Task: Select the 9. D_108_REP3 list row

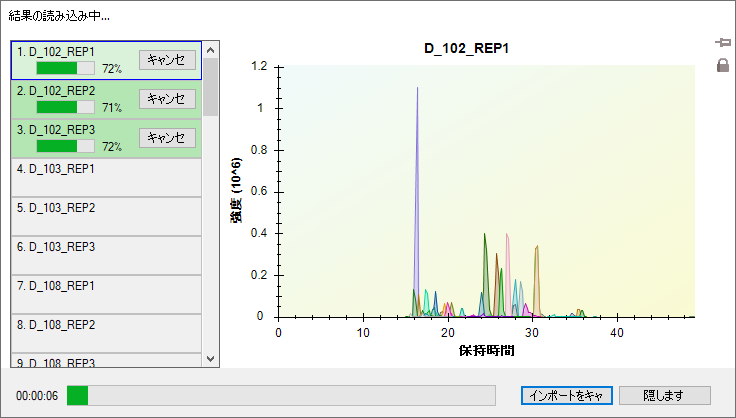Action: coord(107,360)
